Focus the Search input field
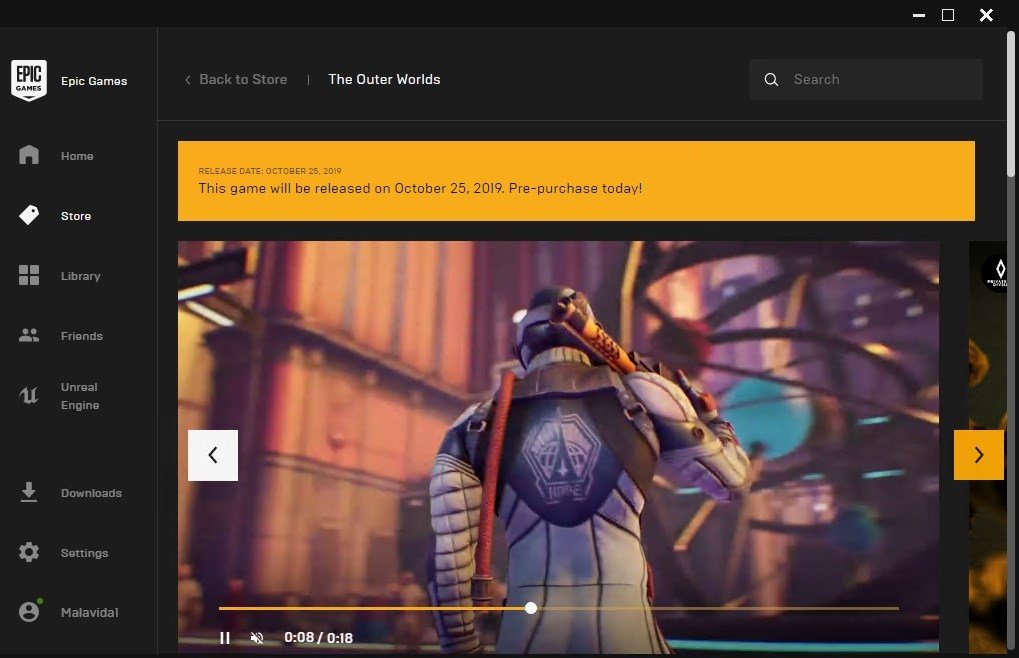This screenshot has width=1019, height=658. tap(880, 80)
